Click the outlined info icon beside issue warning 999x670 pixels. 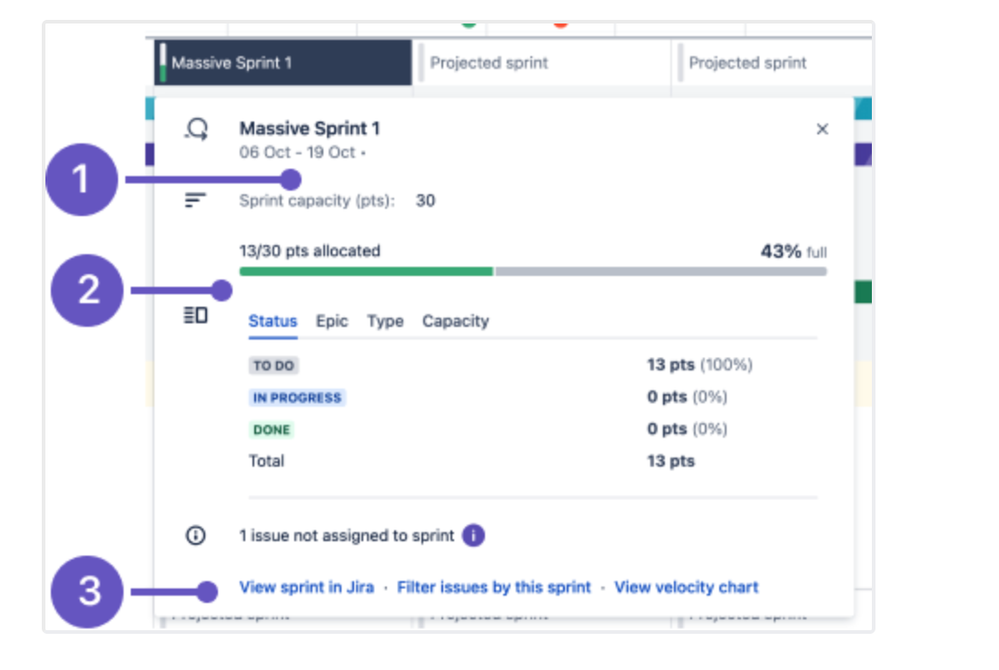pyautogui.click(x=196, y=536)
